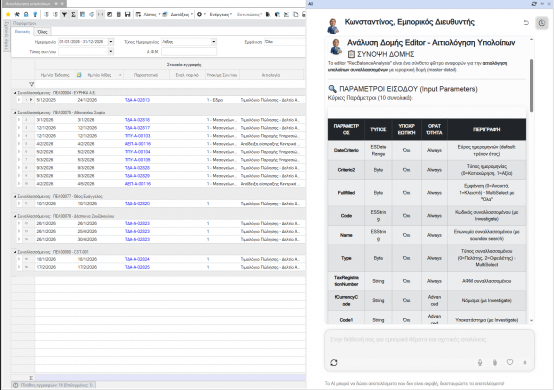Click the floppy disk save icon
554x390 pixels.
tap(128, 14)
